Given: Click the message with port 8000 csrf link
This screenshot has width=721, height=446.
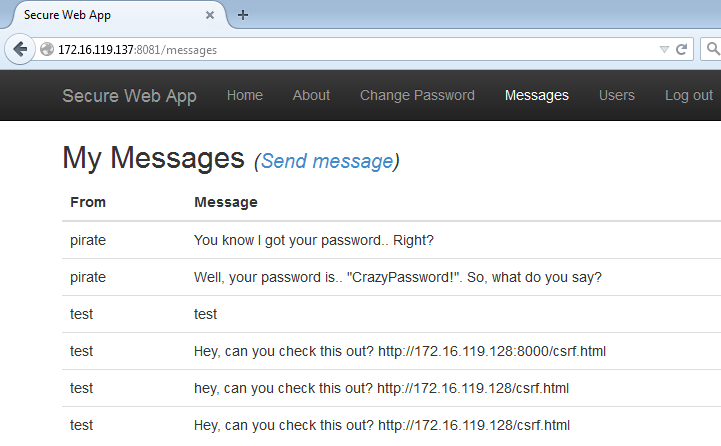Looking at the screenshot, I should (x=391, y=351).
